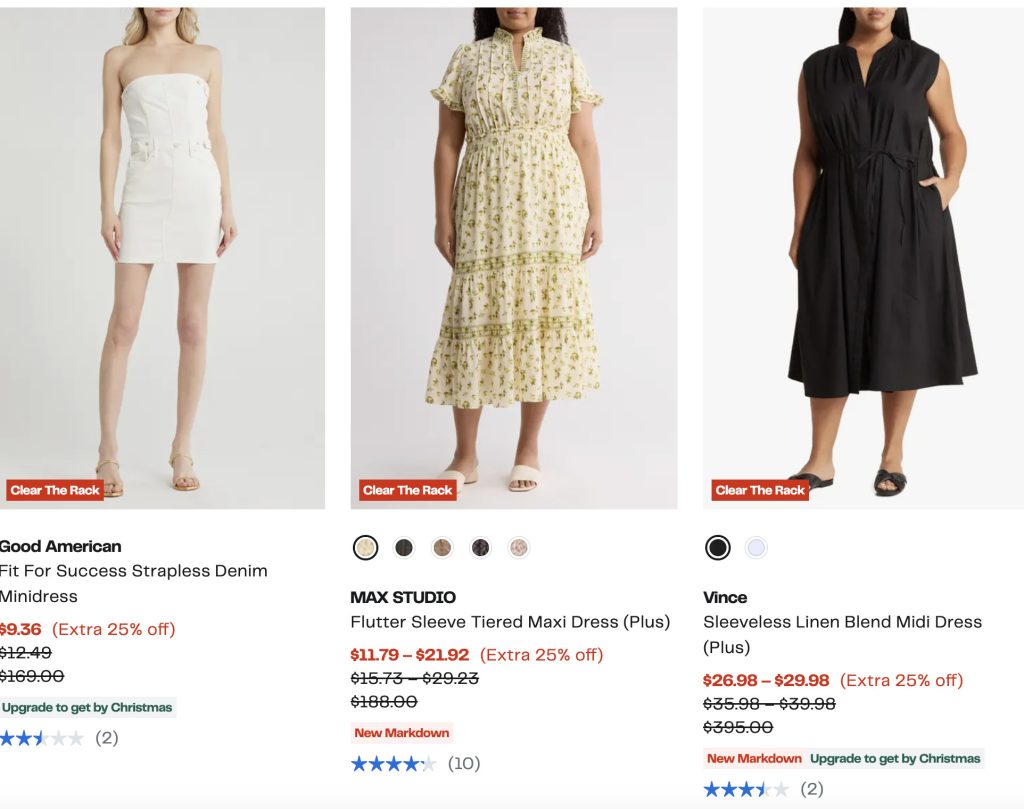Open the white strapless denim minidress image
The image size is (1024, 809).
162,250
